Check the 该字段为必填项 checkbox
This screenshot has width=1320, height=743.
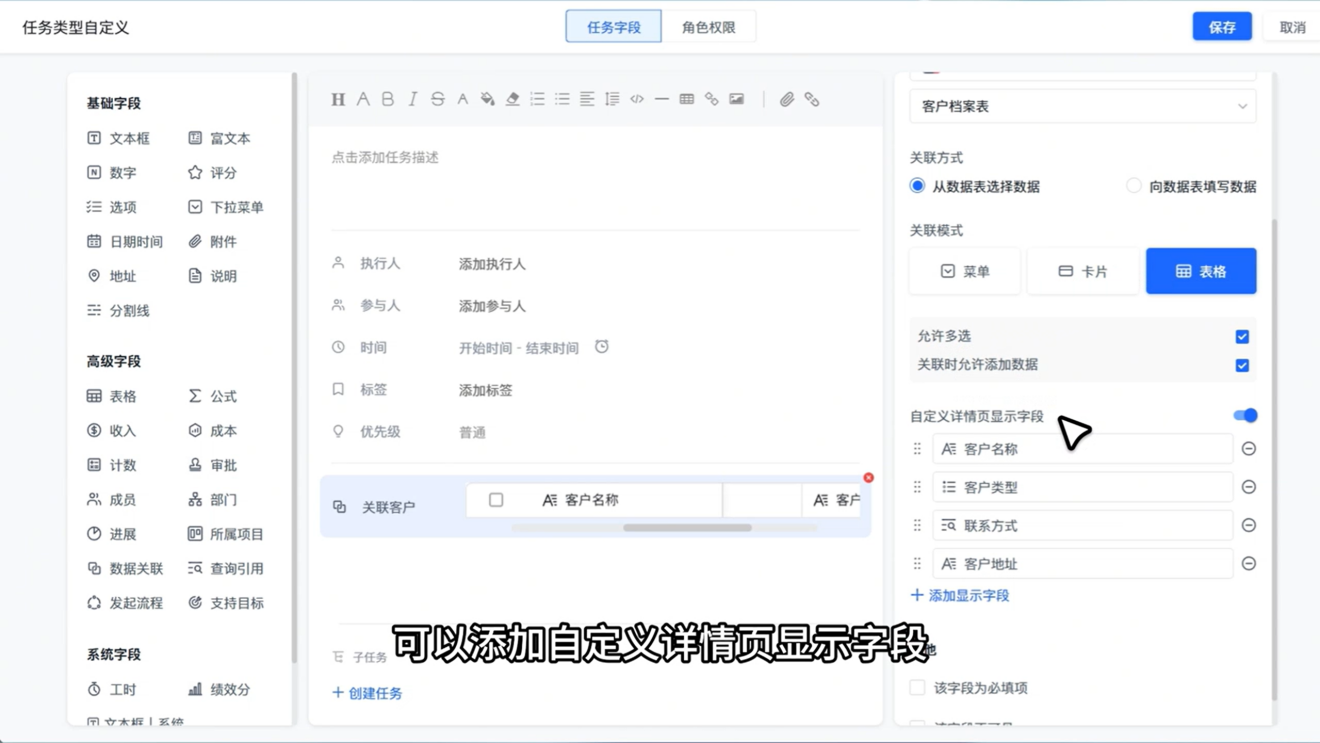click(x=917, y=688)
